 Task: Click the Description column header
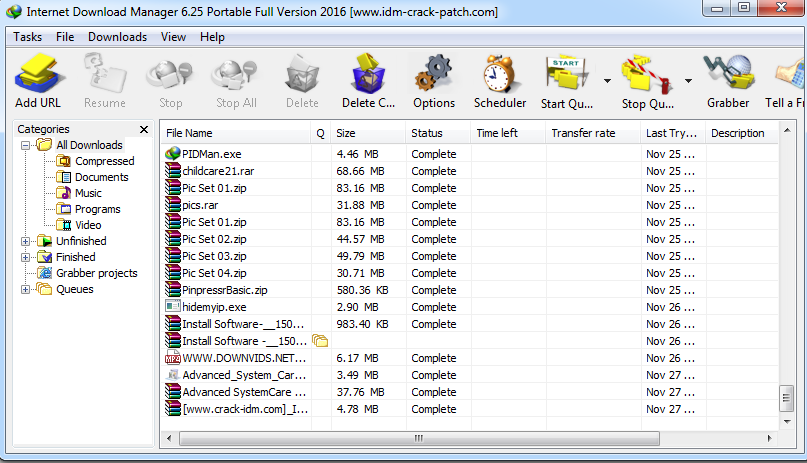pos(742,133)
